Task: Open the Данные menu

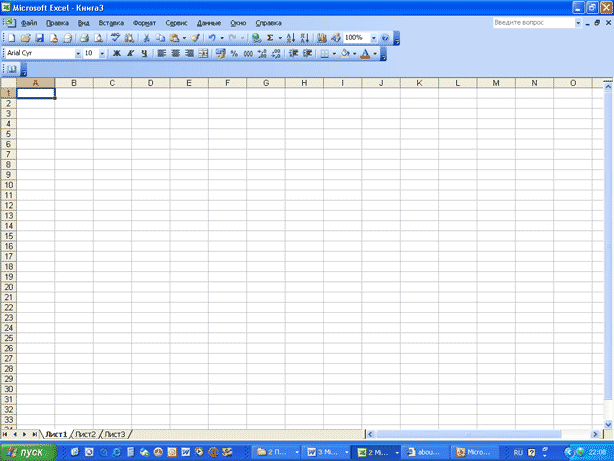Action: click(209, 23)
